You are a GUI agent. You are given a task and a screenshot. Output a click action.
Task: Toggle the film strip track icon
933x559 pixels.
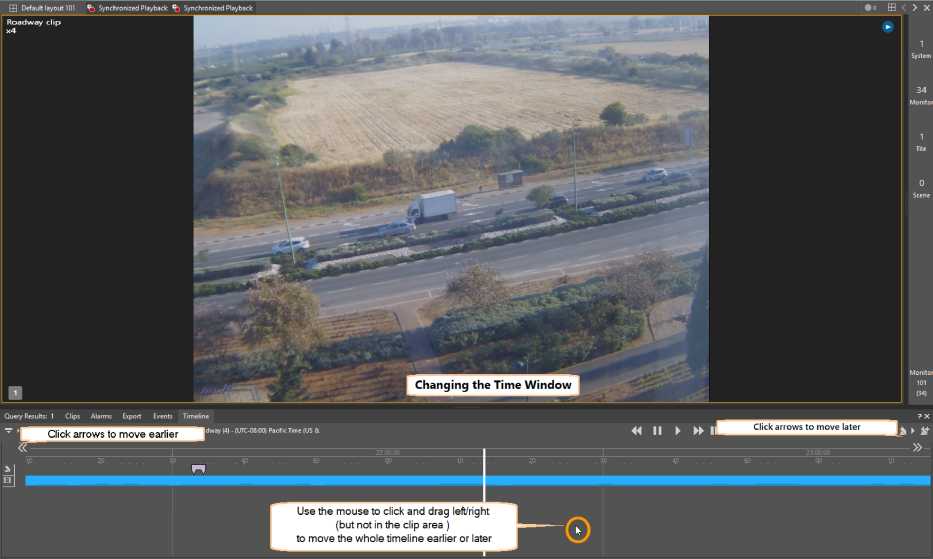click(x=8, y=481)
